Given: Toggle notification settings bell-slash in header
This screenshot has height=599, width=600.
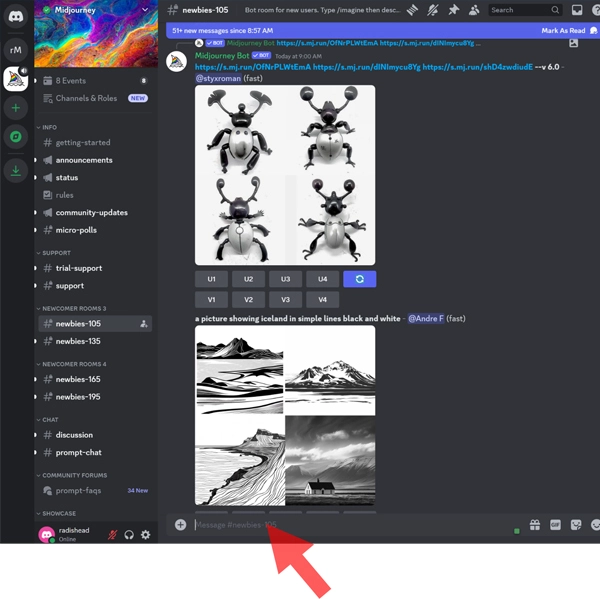Looking at the screenshot, I should click(x=433, y=10).
